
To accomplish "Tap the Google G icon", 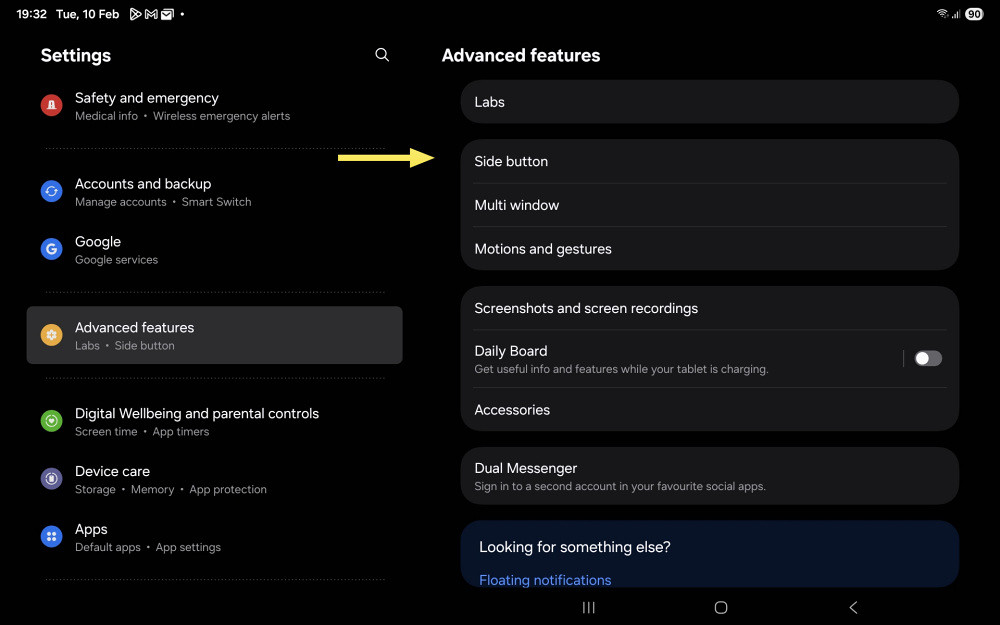I will point(52,249).
